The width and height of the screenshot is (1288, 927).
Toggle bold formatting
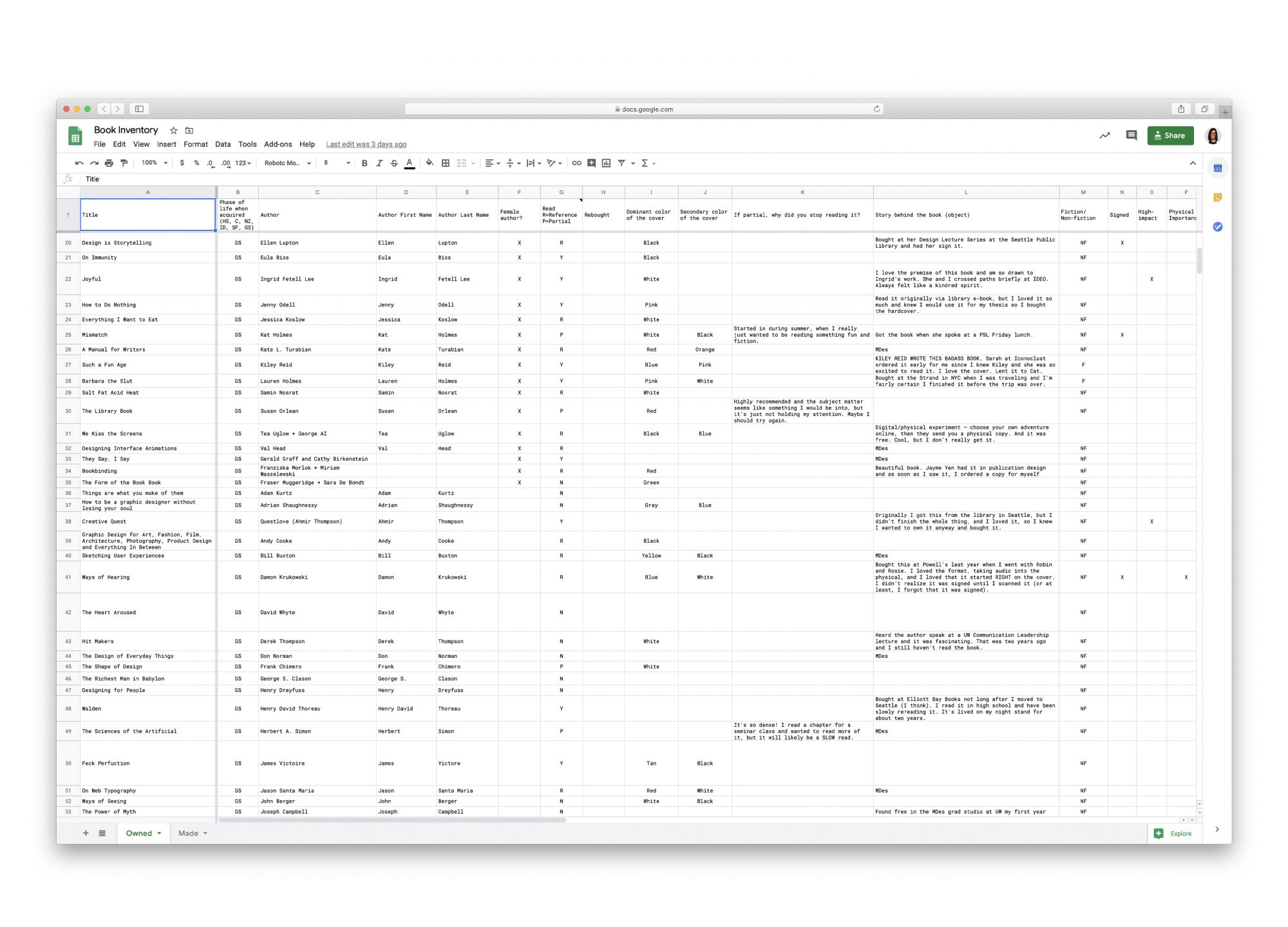[x=365, y=163]
